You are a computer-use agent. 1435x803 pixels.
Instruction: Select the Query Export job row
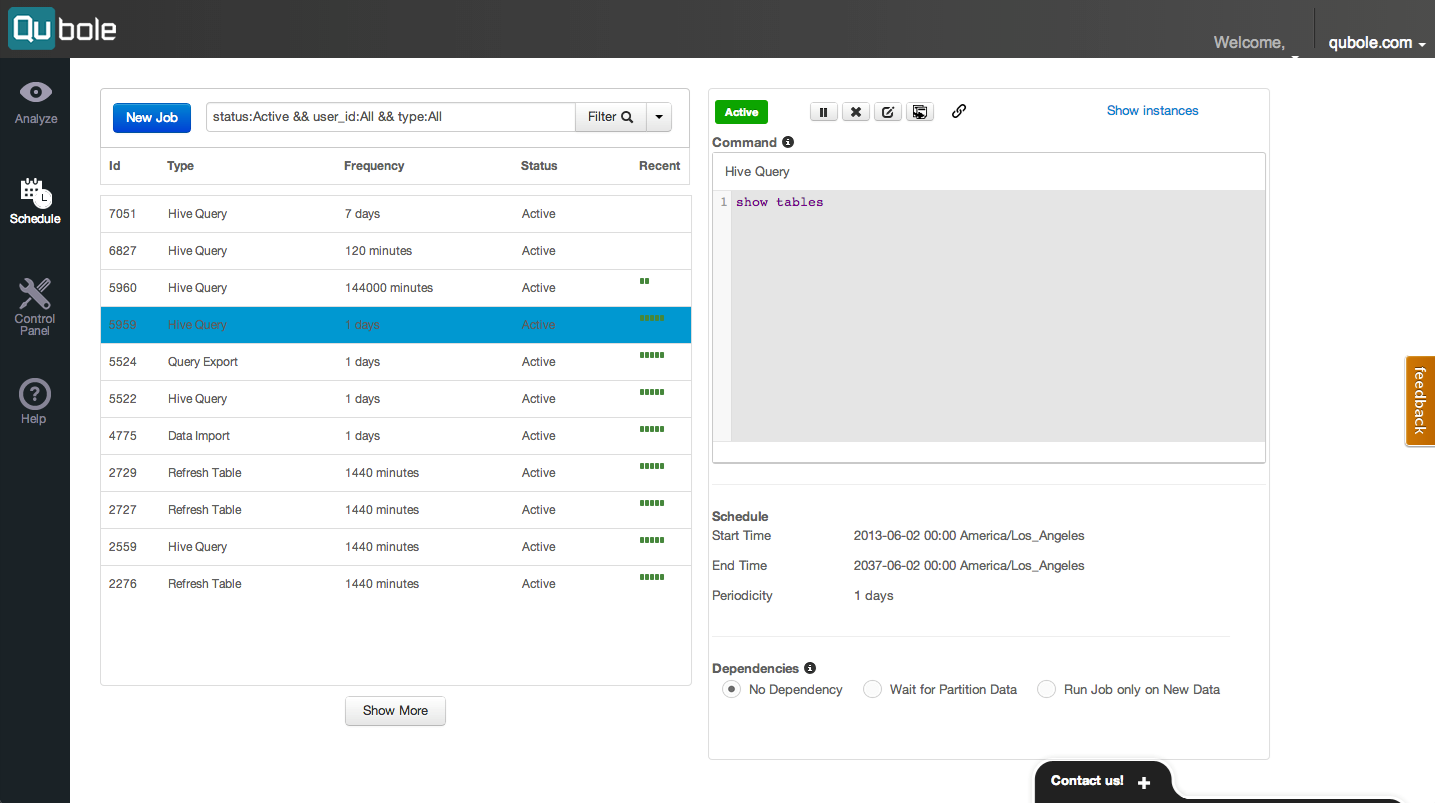tap(396, 362)
